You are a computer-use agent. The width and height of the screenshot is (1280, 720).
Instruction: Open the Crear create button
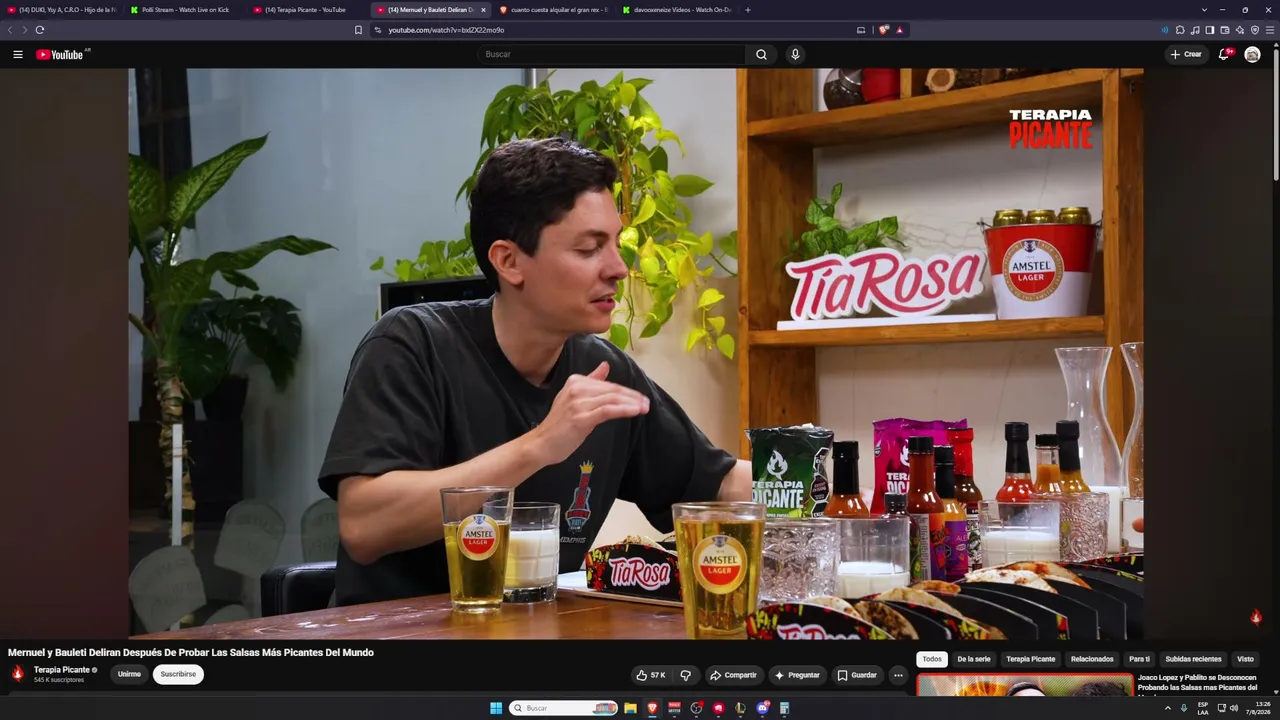pos(1186,54)
